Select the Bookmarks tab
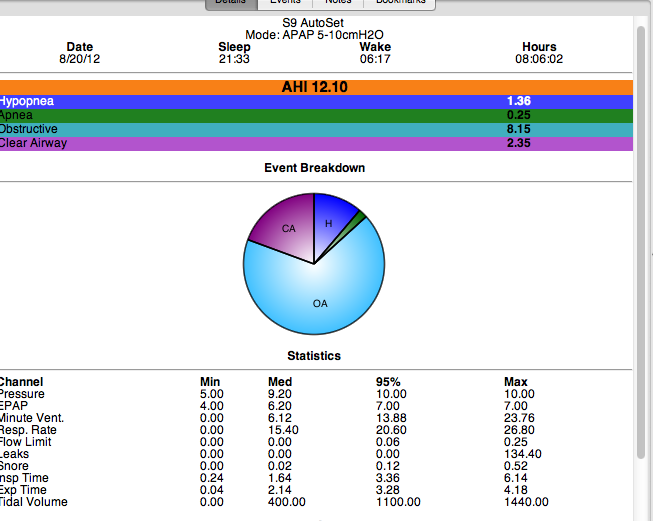The image size is (653, 521). coord(399,3)
